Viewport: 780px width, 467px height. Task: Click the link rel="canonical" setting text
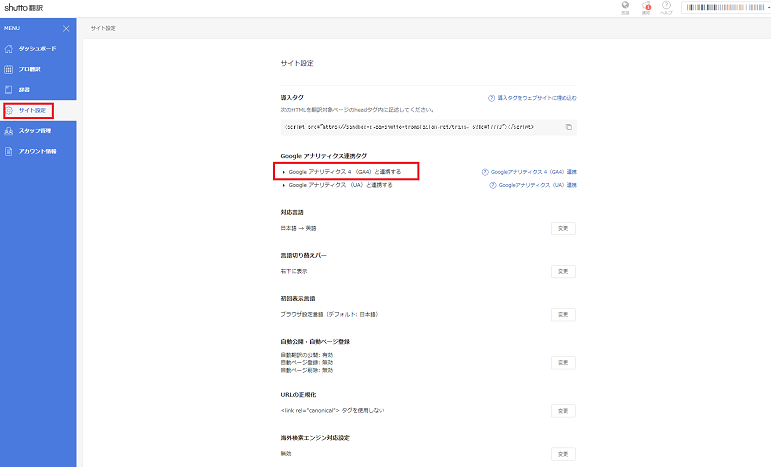point(332,410)
